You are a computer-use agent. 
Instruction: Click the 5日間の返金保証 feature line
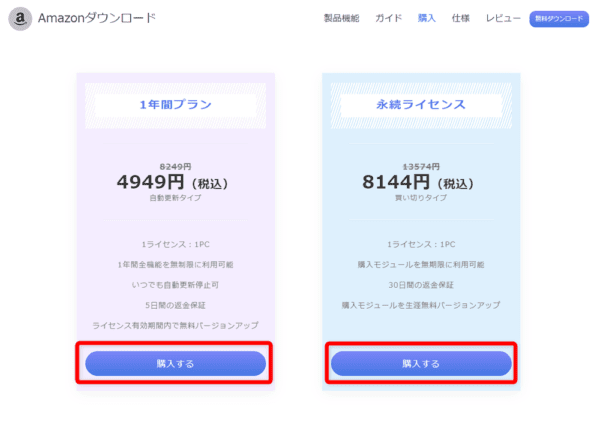click(x=175, y=304)
